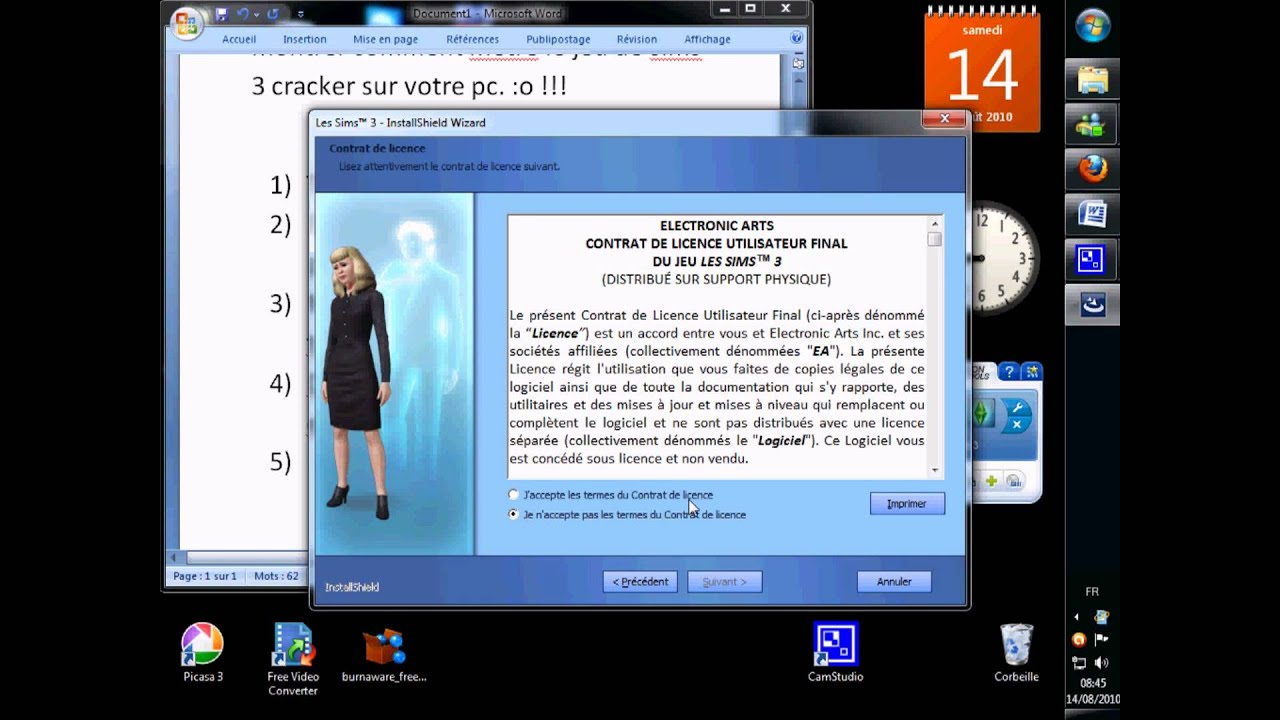Viewport: 1280px width, 720px height.
Task: Click the Redo icon in Word
Action: tap(273, 14)
